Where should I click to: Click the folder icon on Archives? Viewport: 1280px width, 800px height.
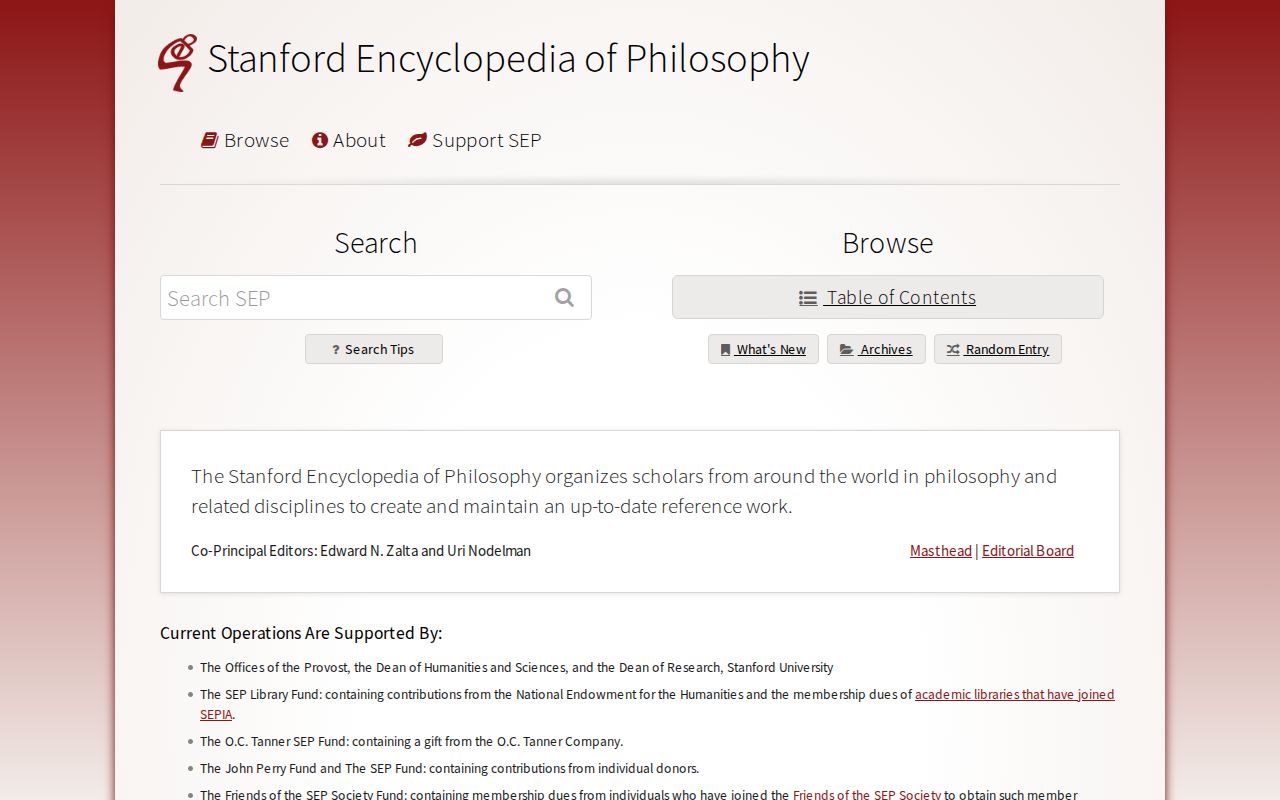point(845,349)
